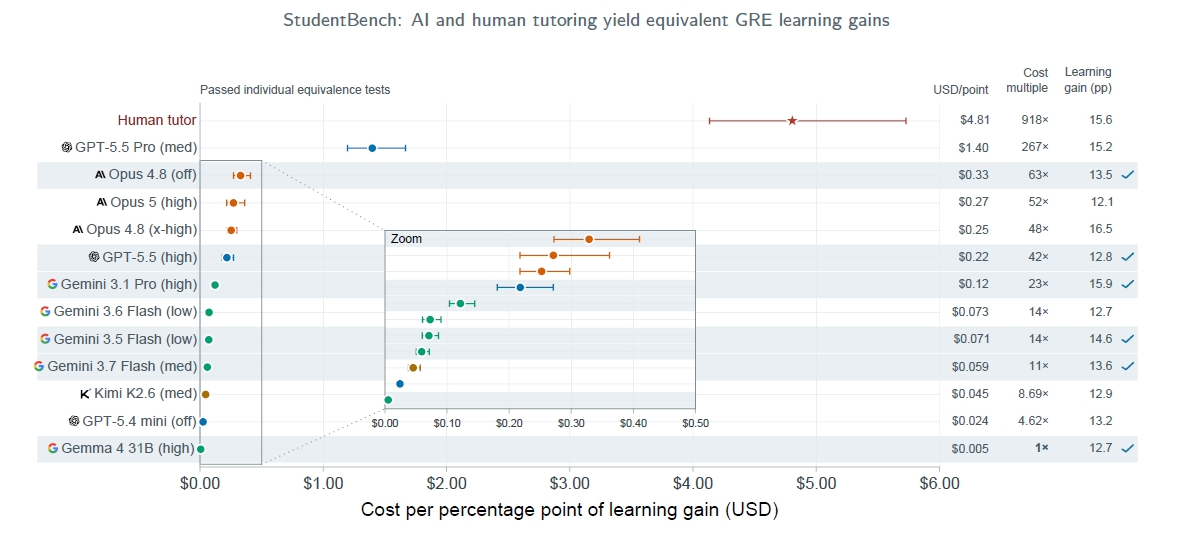Viewport: 1187px width, 533px height.
Task: Click the red star marker for Human tutor
Action: pyautogui.click(x=792, y=120)
